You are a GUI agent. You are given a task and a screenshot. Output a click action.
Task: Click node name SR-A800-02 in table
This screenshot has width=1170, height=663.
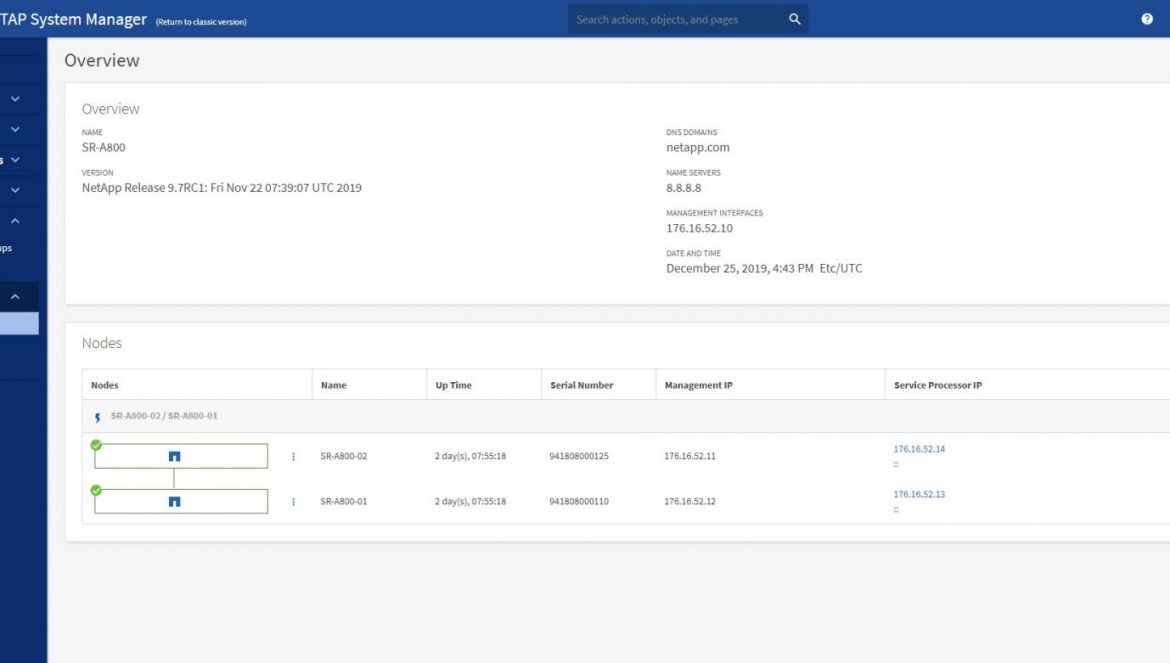tap(344, 456)
